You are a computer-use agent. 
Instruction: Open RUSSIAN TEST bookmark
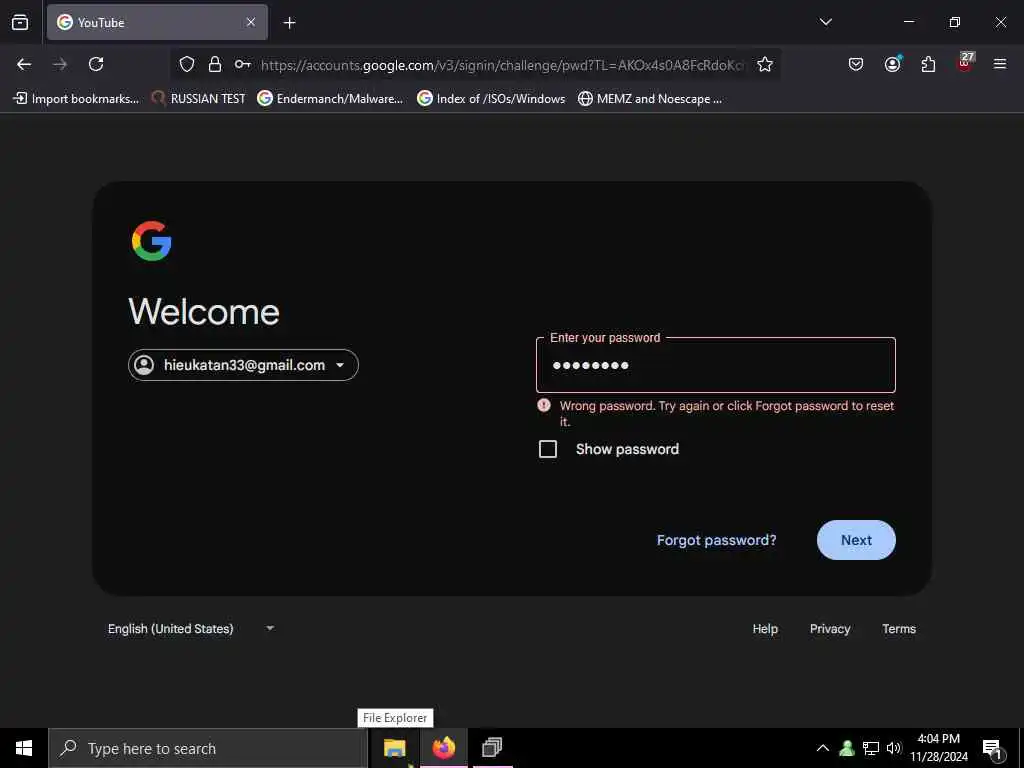pos(199,99)
